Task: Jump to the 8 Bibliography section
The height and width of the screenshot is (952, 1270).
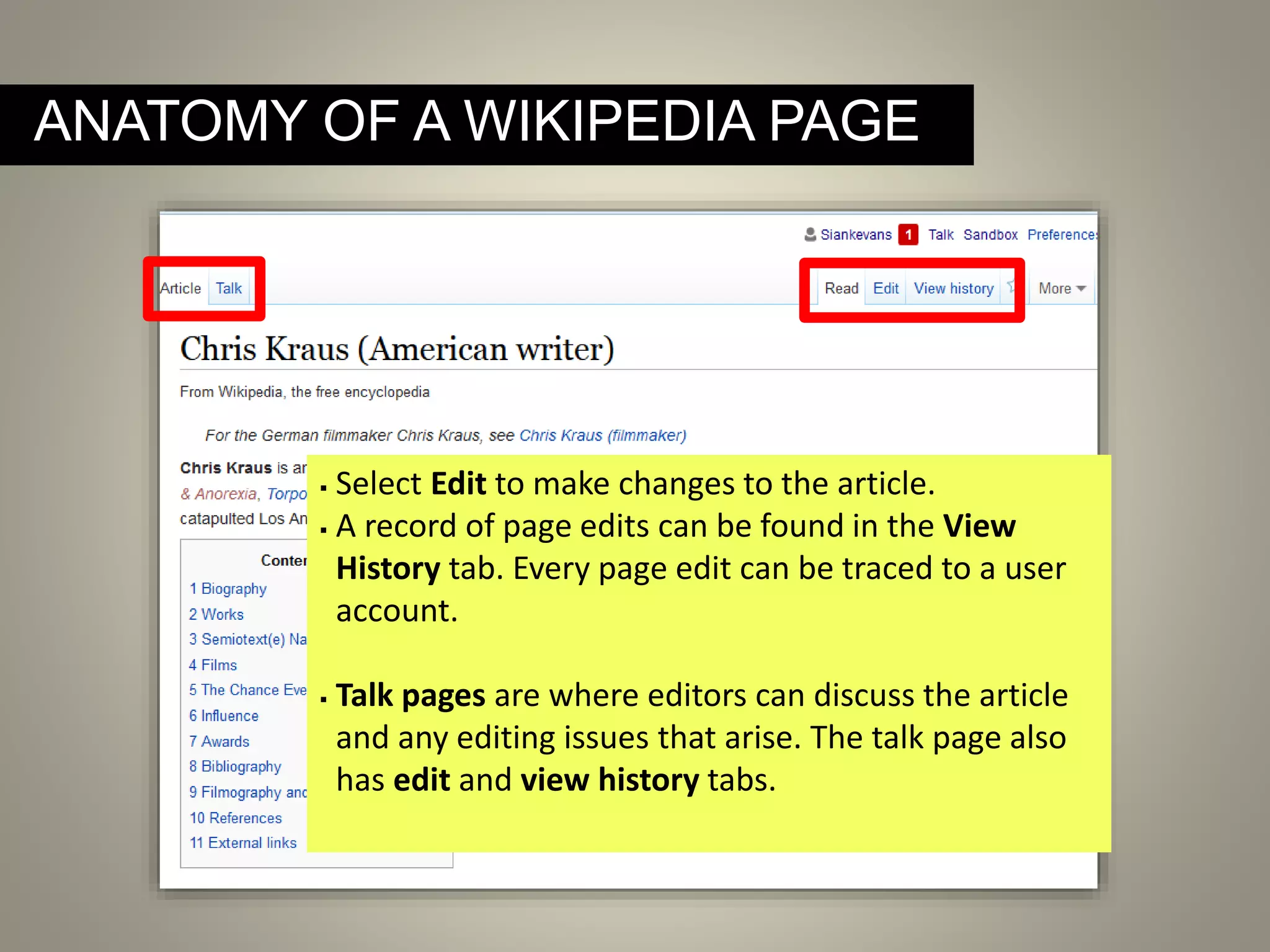Action: 235,767
